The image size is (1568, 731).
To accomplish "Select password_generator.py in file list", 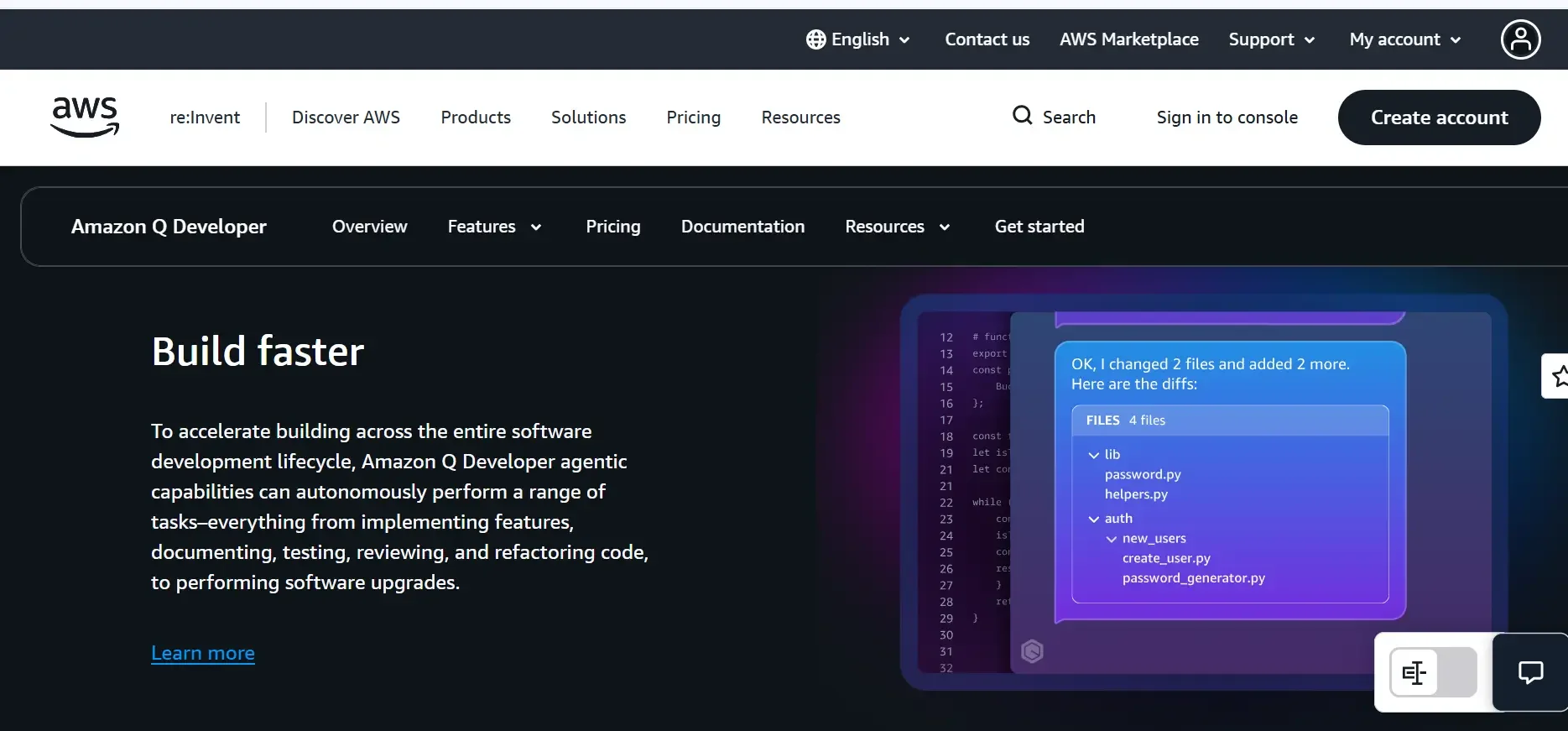I will tap(1193, 578).
